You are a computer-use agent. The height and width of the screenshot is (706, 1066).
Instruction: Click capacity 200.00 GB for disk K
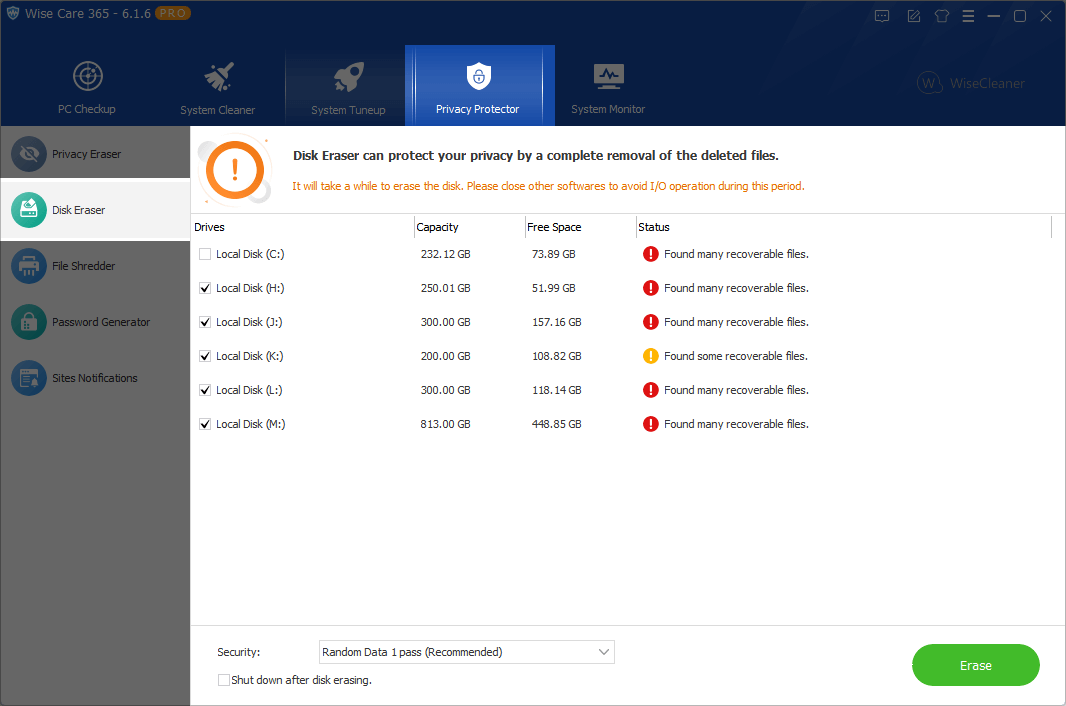(445, 356)
